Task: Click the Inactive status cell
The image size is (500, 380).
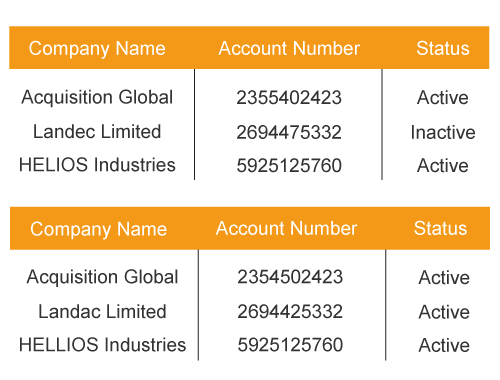Action: (443, 132)
